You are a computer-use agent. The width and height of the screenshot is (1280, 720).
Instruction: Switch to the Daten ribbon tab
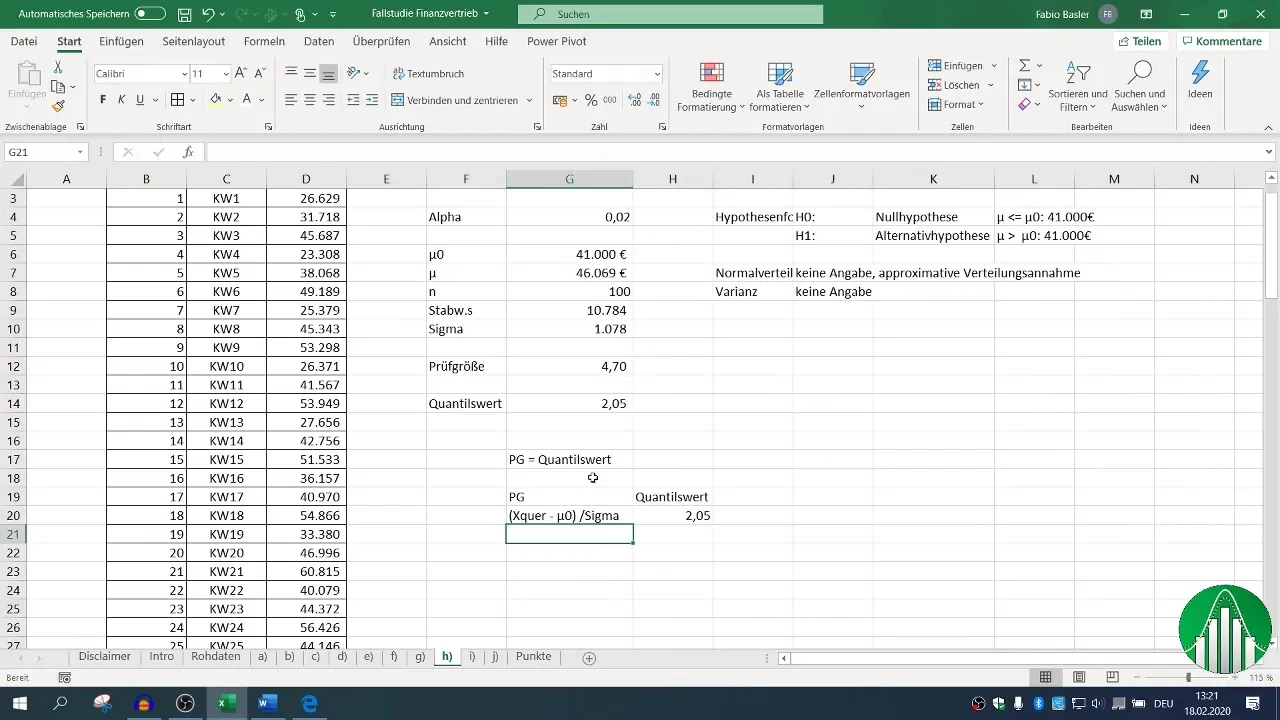click(x=319, y=41)
